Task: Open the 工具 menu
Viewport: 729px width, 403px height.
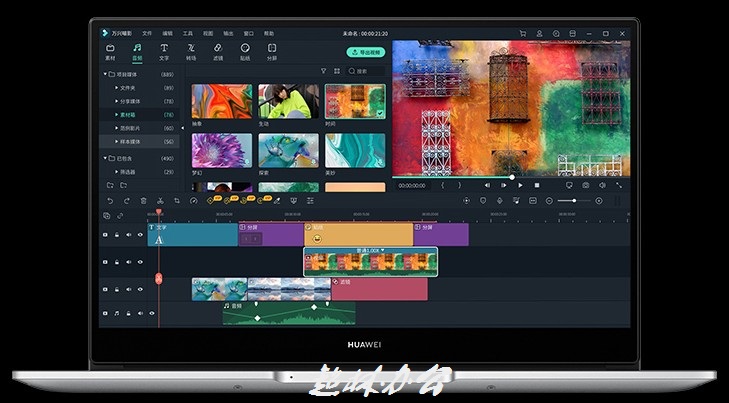Action: [188, 33]
